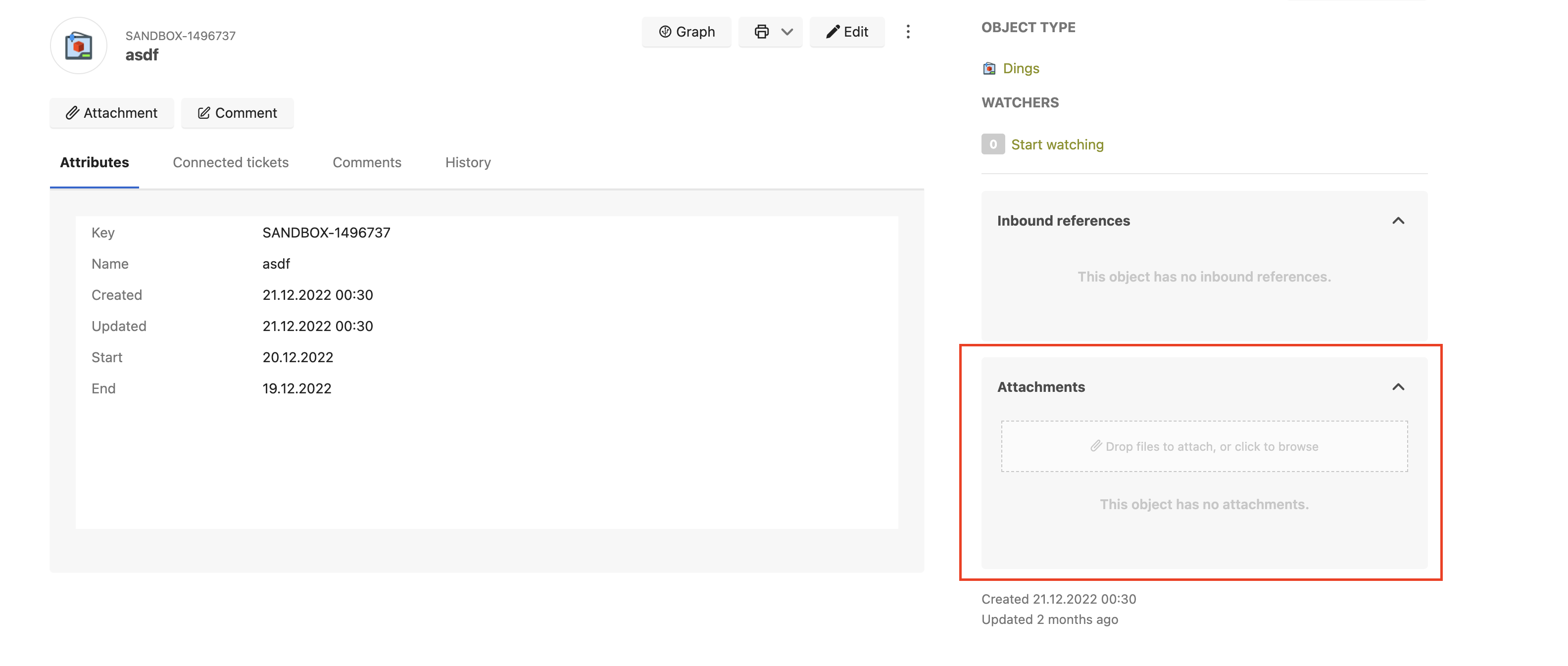This screenshot has height=666, width=1568.
Task: Open the three-dot more actions menu
Action: (x=908, y=32)
